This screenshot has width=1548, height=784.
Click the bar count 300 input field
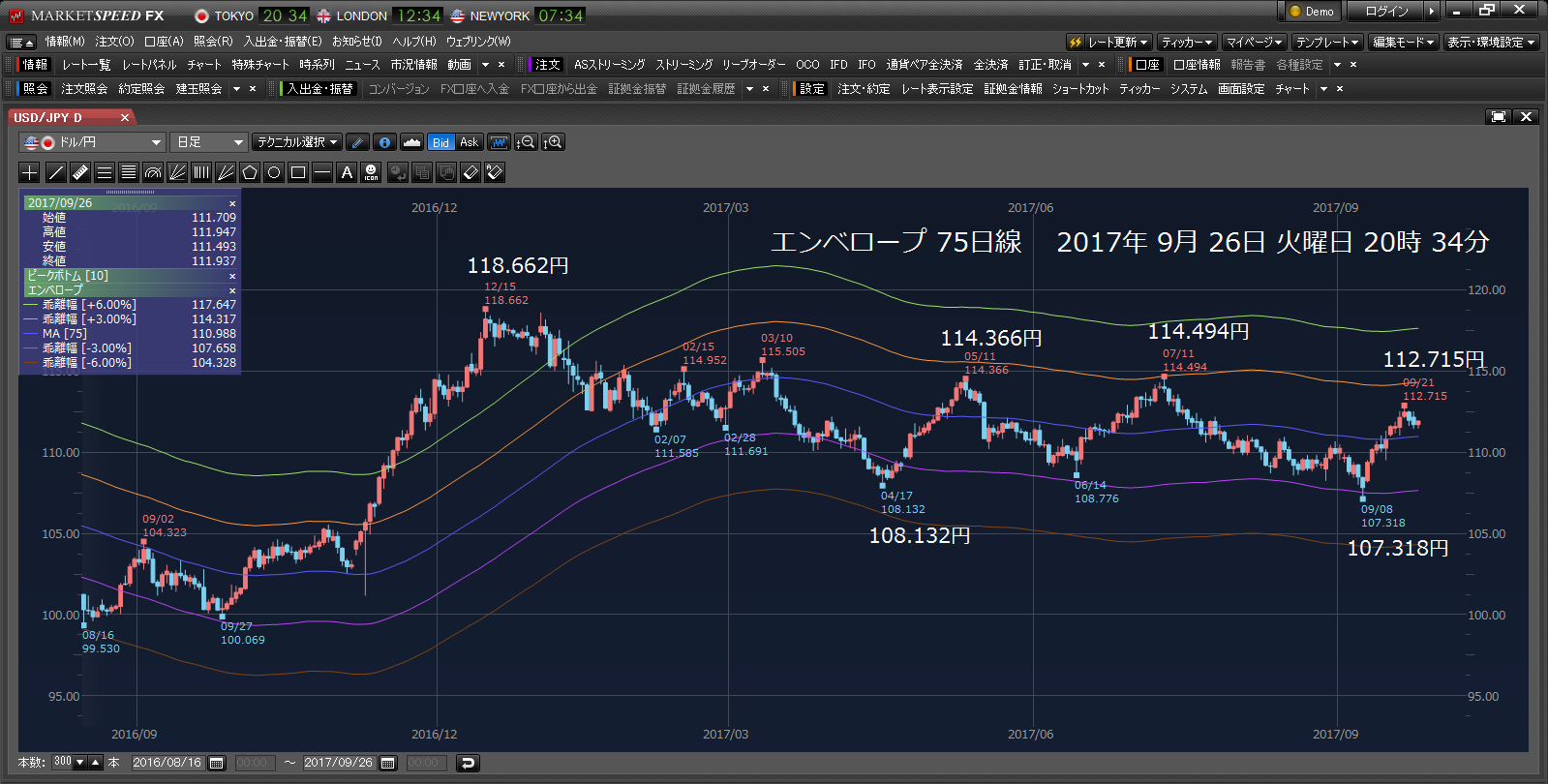[x=63, y=763]
